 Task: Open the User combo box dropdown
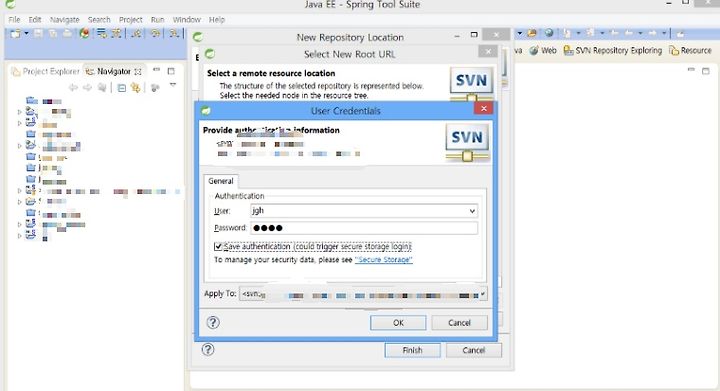472,211
